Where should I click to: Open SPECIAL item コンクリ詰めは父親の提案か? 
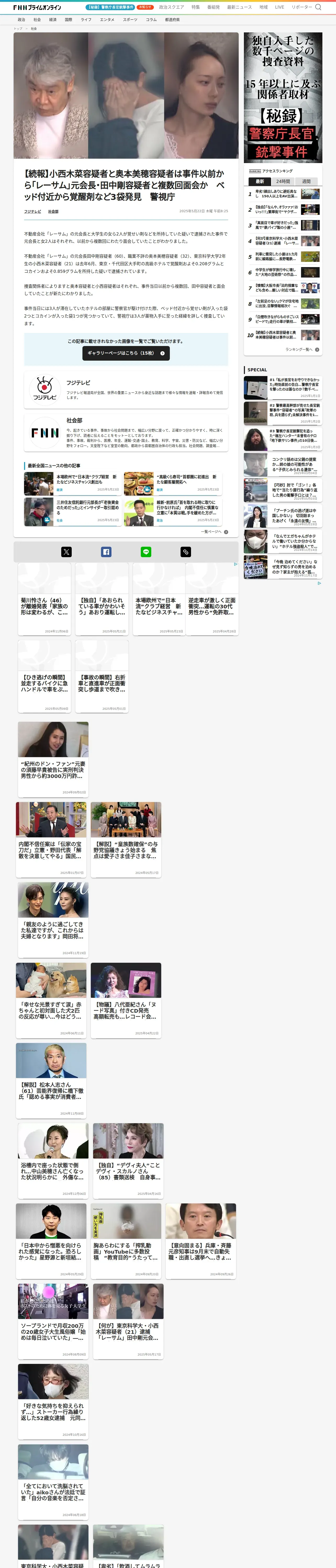[283, 464]
